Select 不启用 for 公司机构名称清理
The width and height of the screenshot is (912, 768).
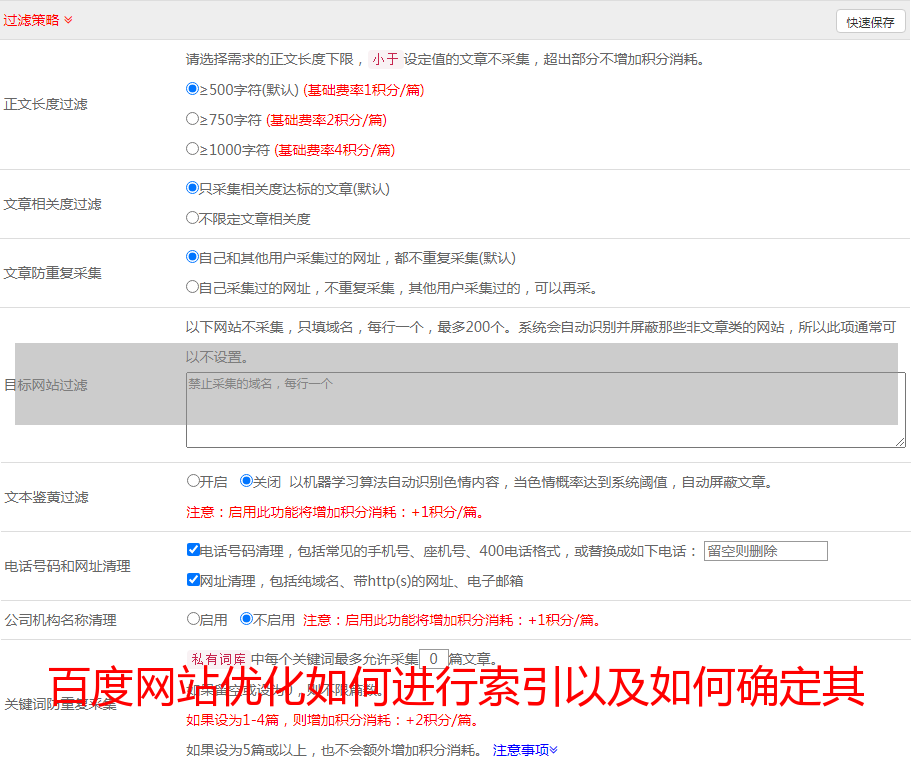[x=246, y=618]
